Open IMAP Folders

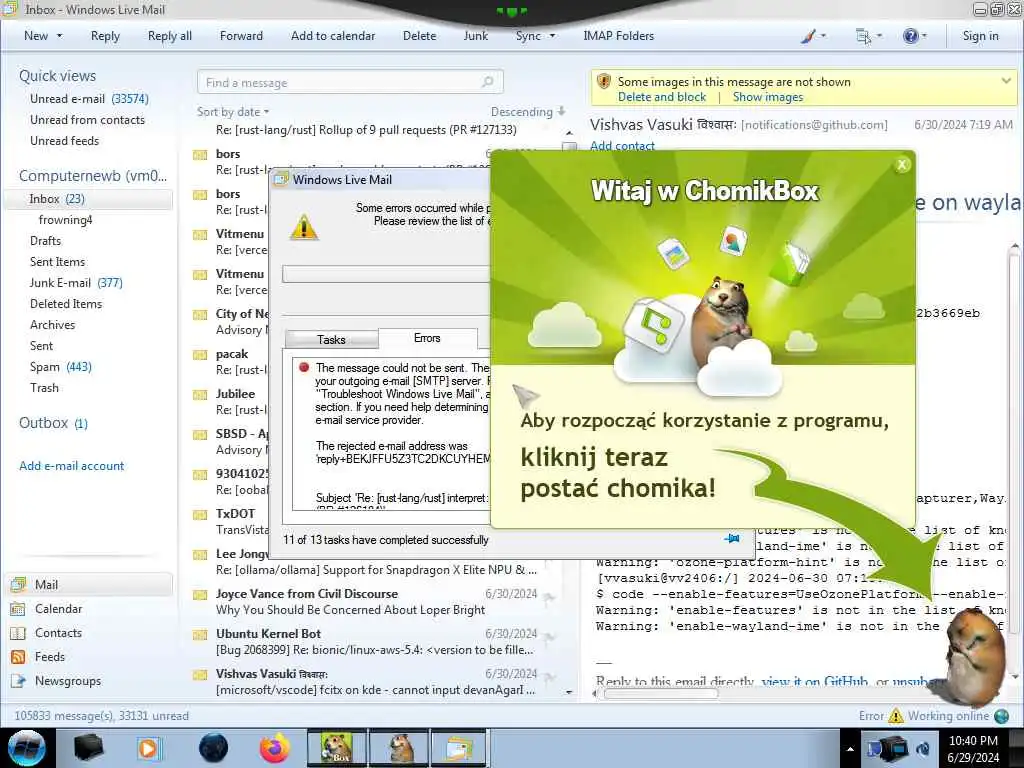(618, 36)
